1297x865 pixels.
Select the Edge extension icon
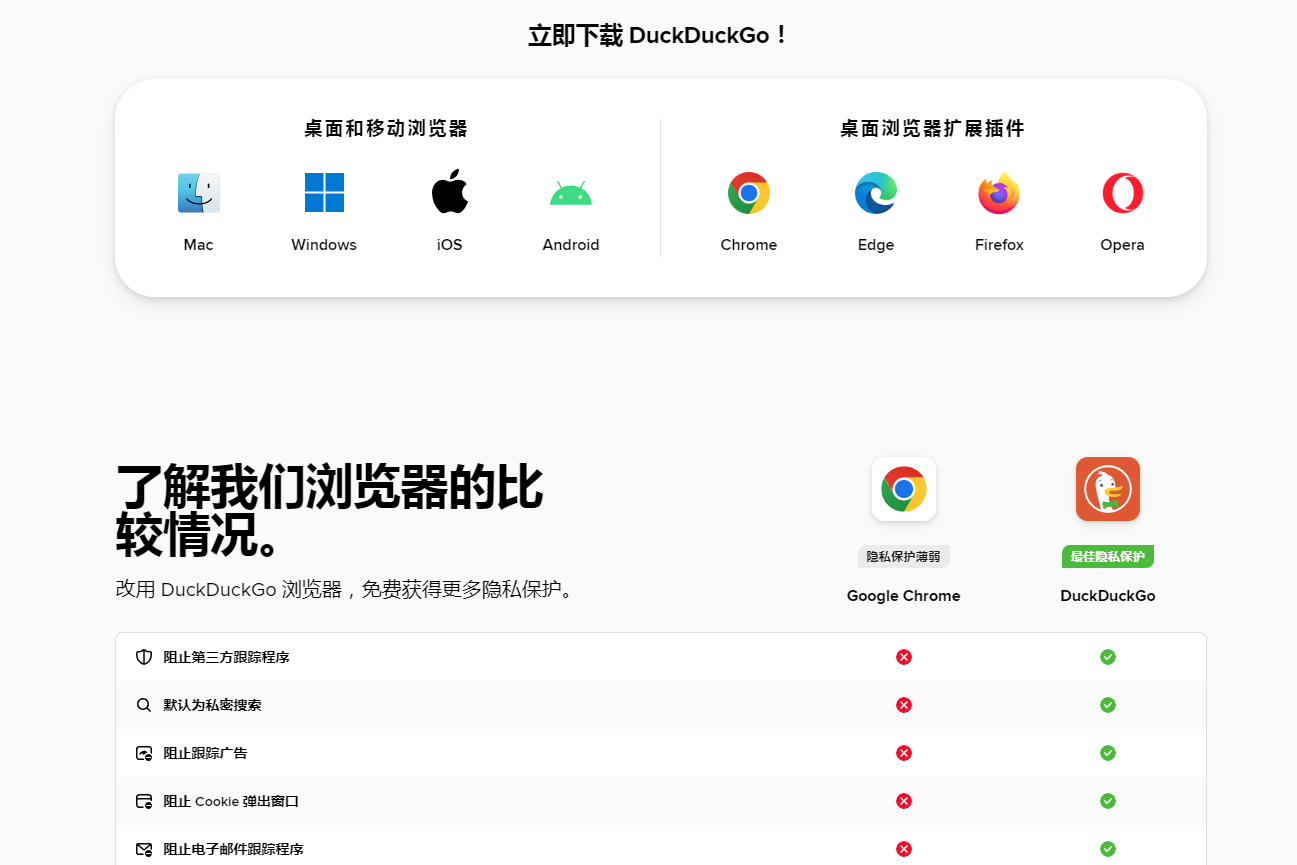[x=876, y=193]
